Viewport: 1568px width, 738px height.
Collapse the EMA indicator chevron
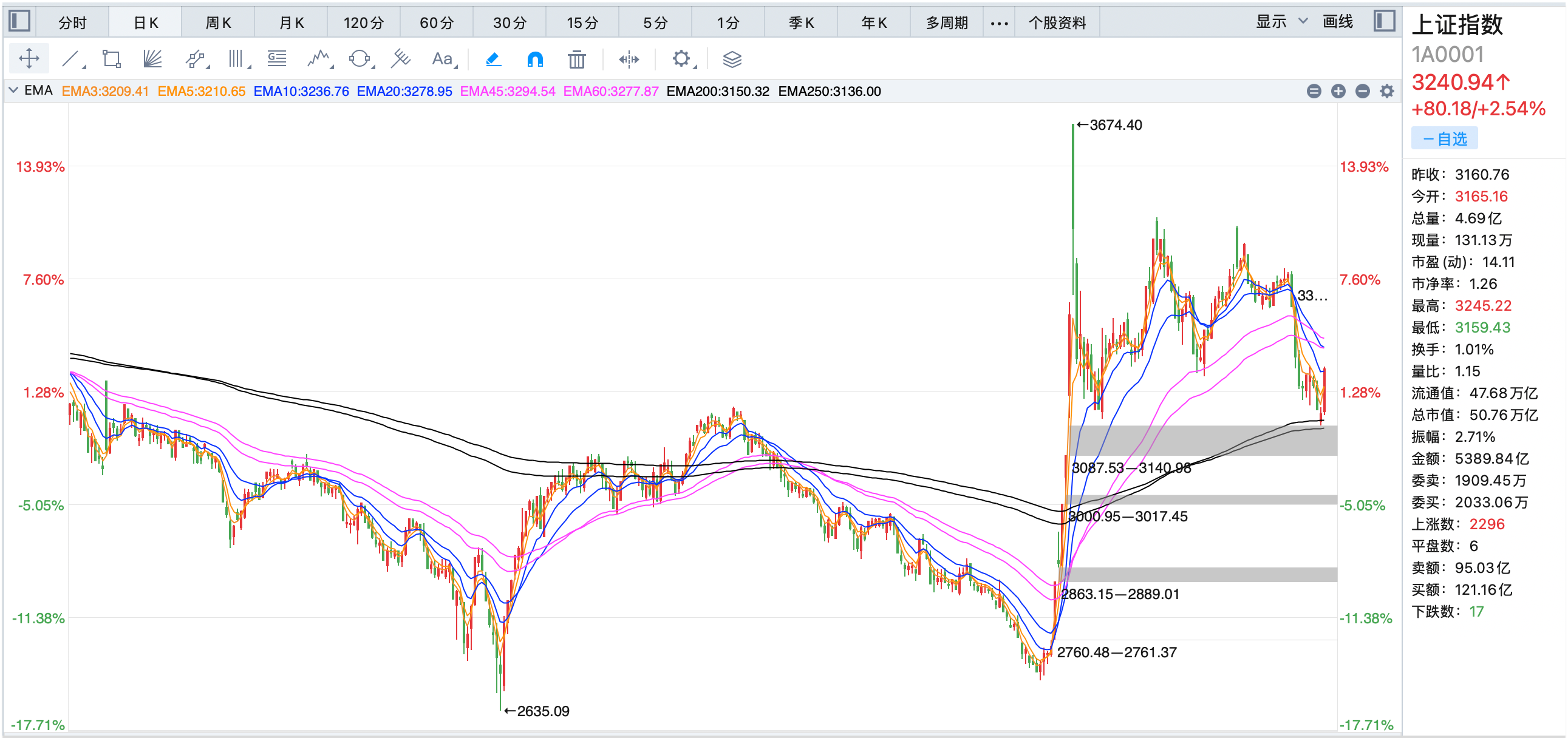[x=13, y=90]
